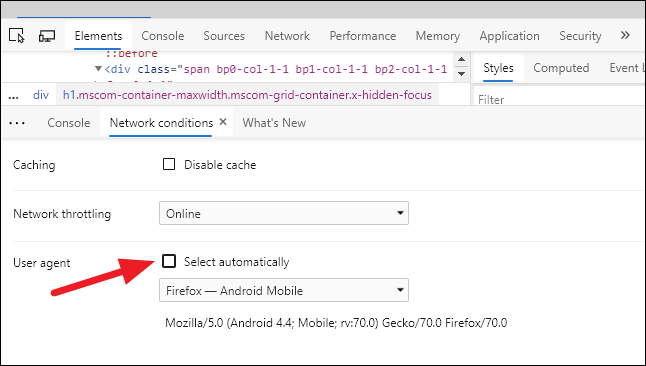The width and height of the screenshot is (646, 366).
Task: Open the Network panel tab
Action: 287,36
